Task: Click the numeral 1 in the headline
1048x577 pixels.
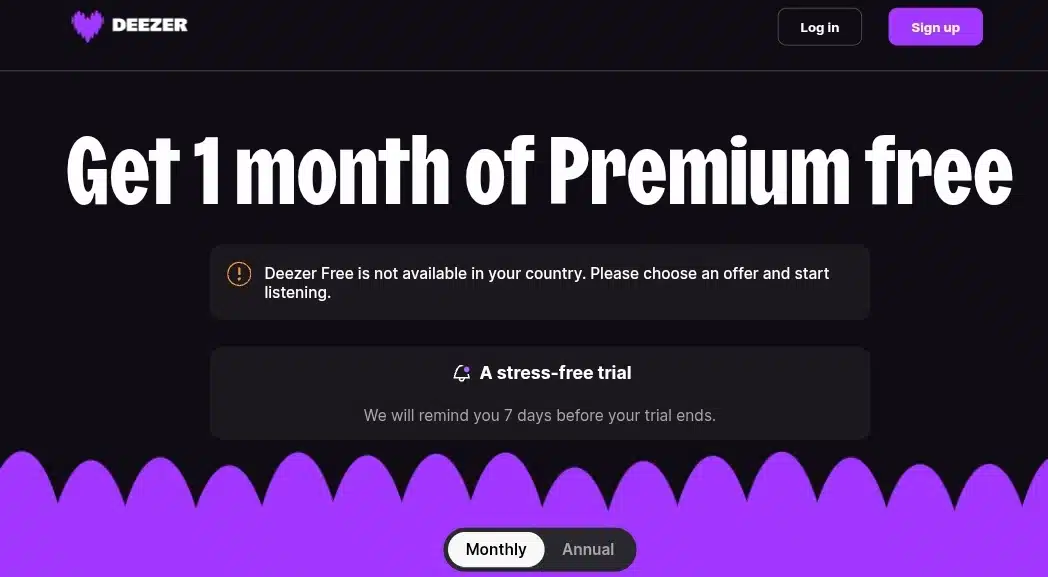Action: point(207,170)
